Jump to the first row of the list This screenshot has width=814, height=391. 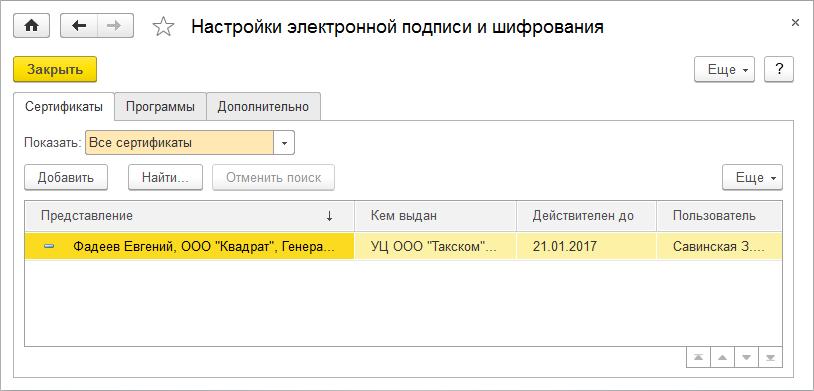point(698,357)
